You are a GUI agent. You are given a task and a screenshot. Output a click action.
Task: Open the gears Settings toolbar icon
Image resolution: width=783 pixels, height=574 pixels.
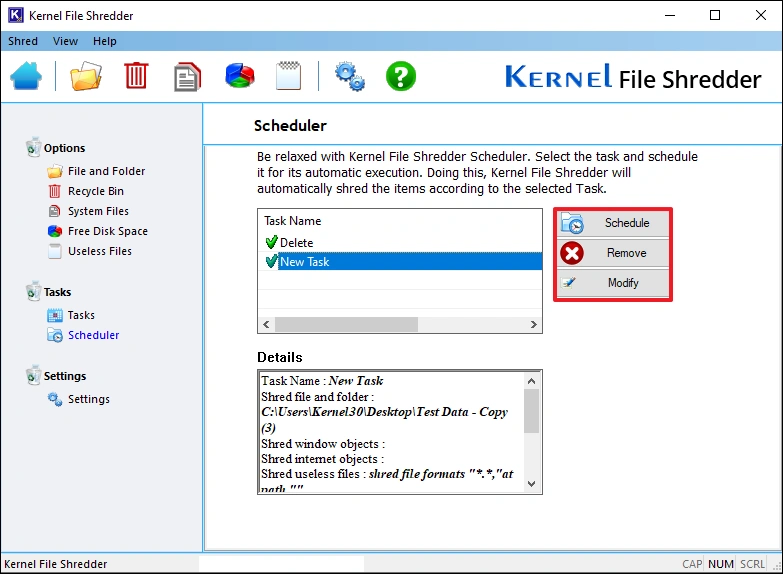[x=349, y=76]
